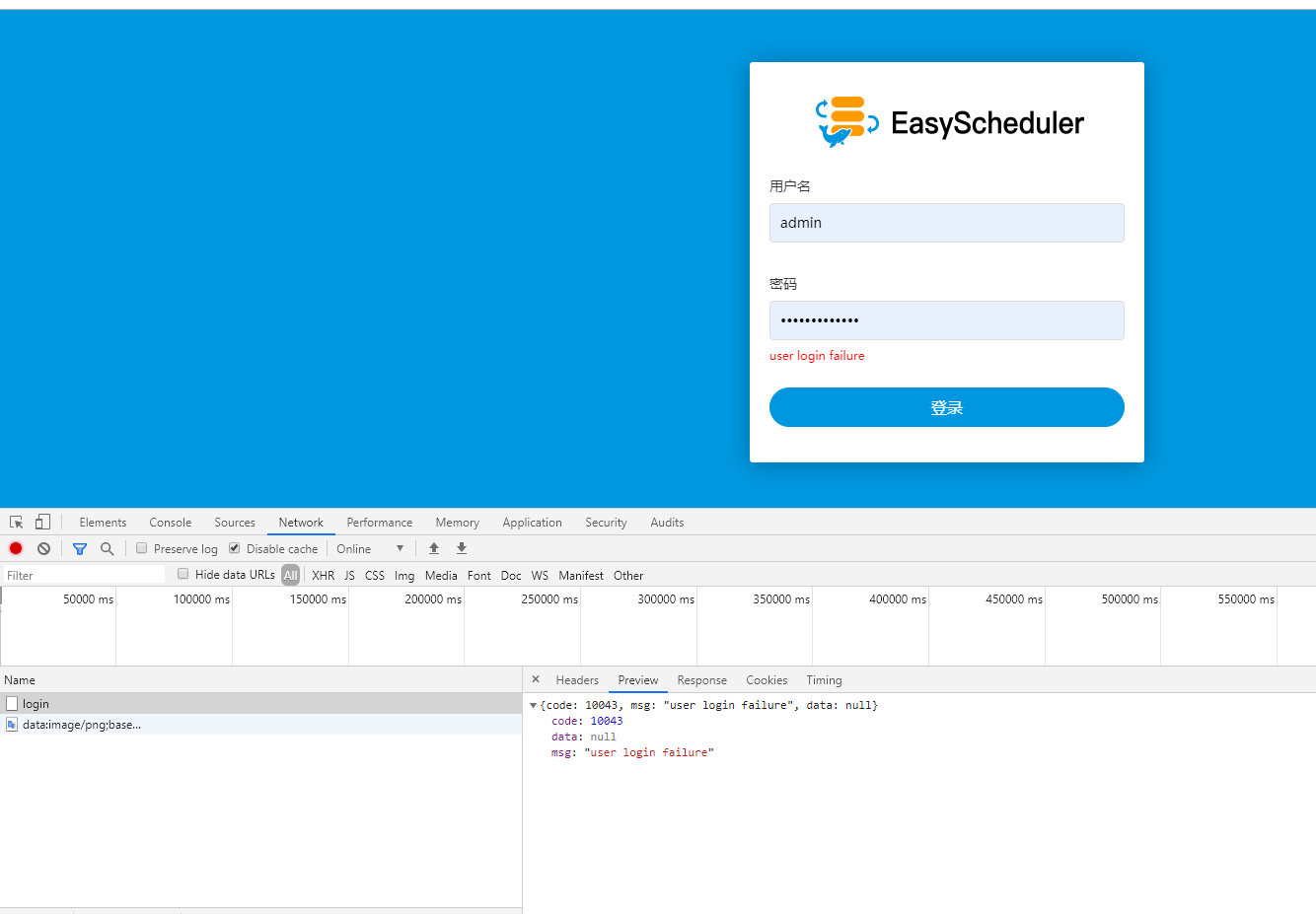The width and height of the screenshot is (1316, 914).
Task: Click the network Filter text box
Action: (84, 575)
